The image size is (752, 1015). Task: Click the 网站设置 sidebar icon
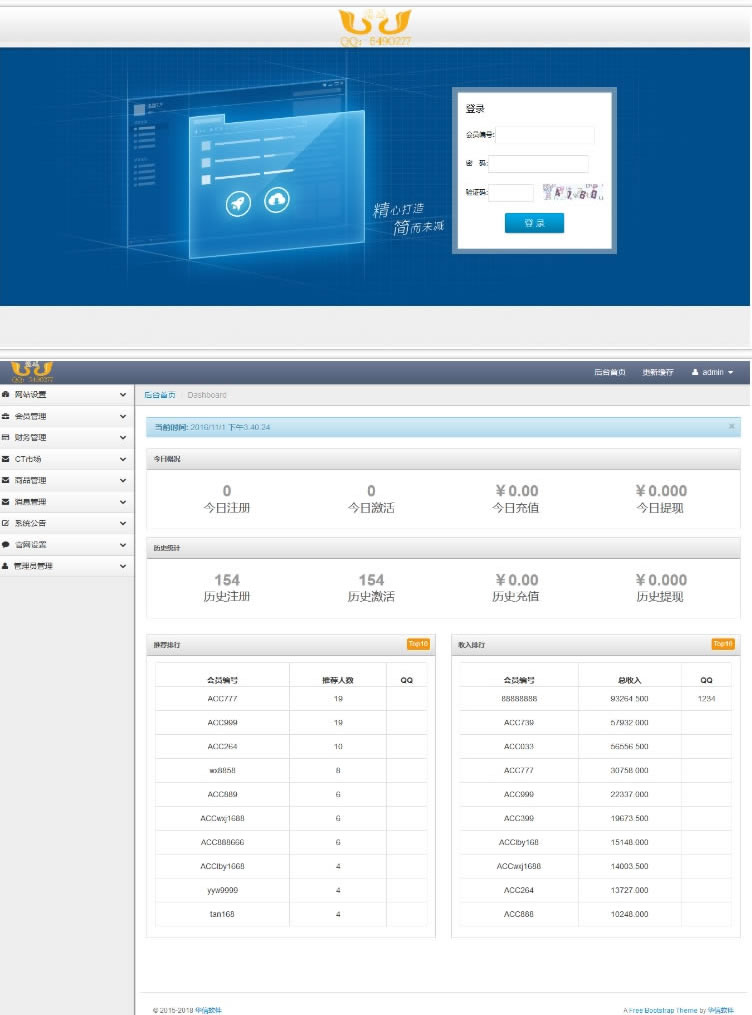tap(5, 394)
